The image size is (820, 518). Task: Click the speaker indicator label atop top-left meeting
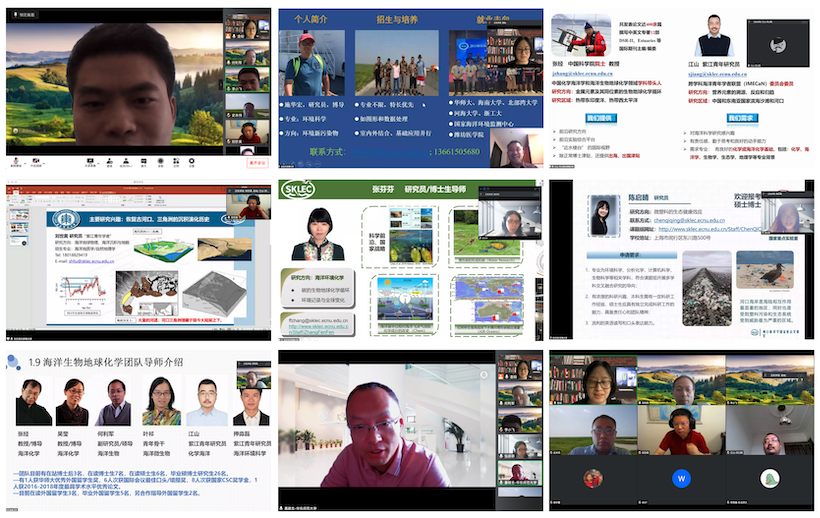coord(24,15)
